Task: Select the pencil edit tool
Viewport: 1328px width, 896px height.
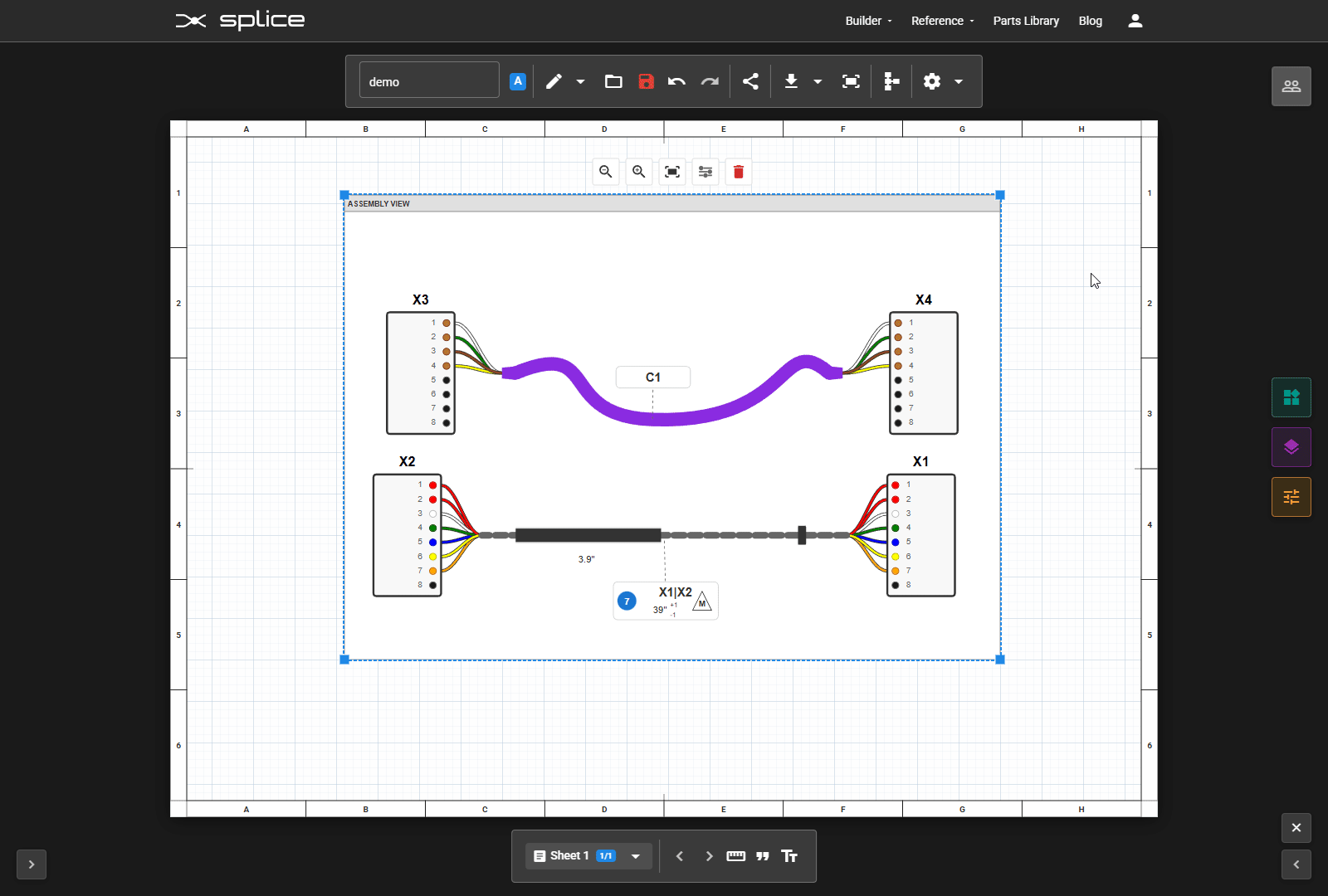Action: point(553,81)
